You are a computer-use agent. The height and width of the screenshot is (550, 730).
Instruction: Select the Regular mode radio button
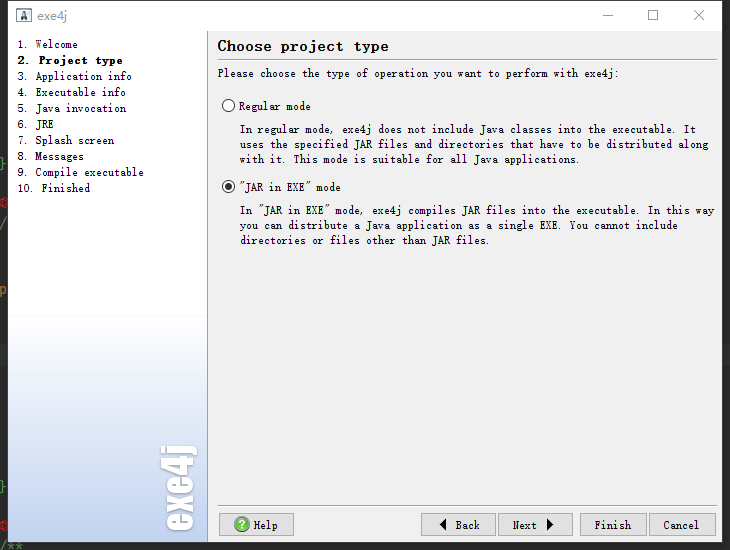[229, 106]
